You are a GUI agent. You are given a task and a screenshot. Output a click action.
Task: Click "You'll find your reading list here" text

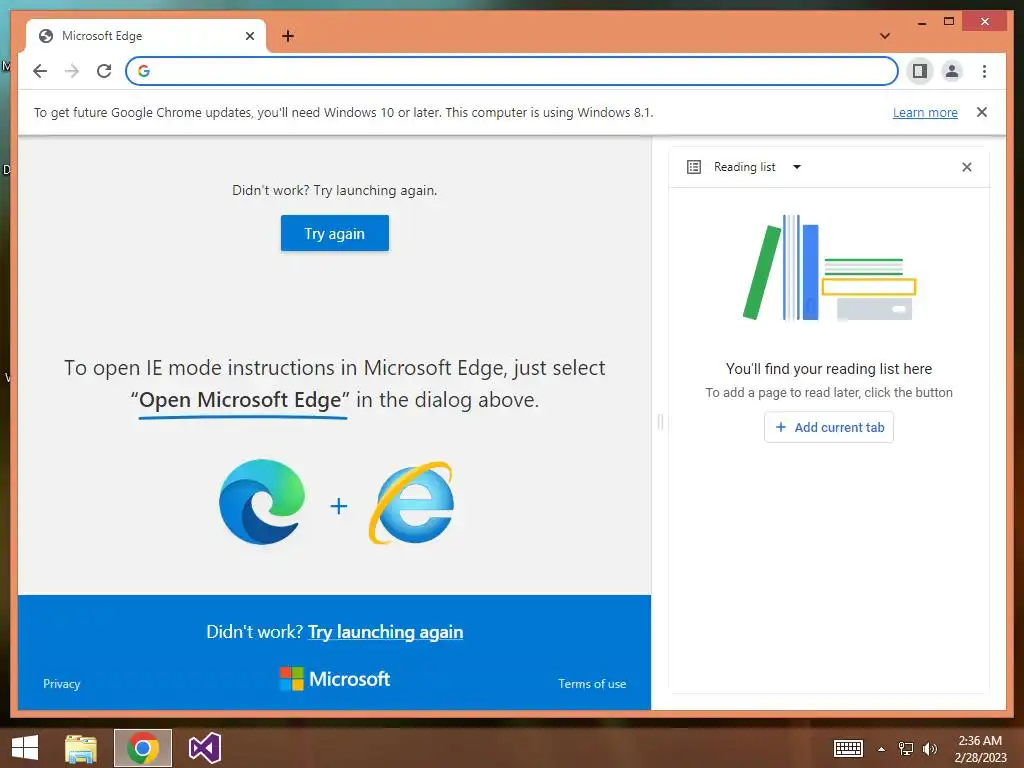[x=829, y=369]
